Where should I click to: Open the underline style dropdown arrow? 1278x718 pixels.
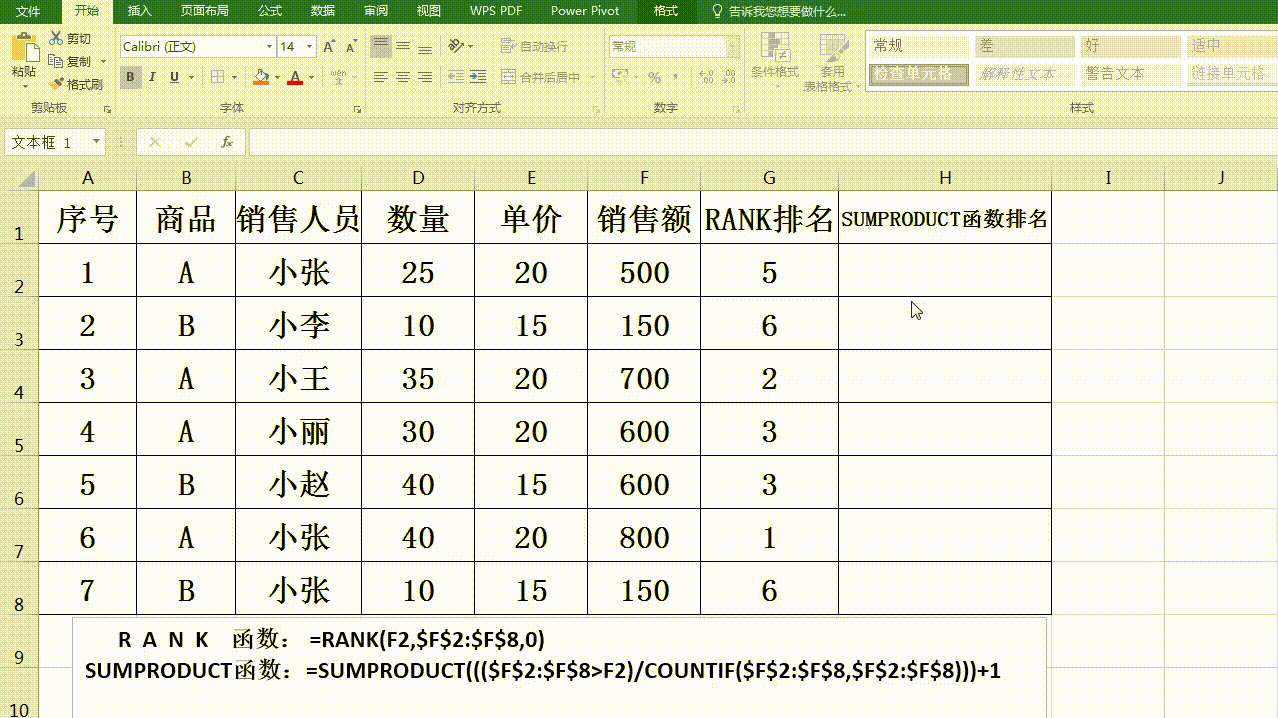[x=191, y=77]
